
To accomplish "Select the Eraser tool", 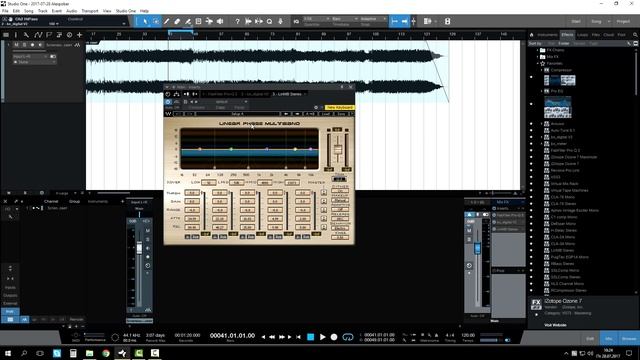I will coord(177,21).
